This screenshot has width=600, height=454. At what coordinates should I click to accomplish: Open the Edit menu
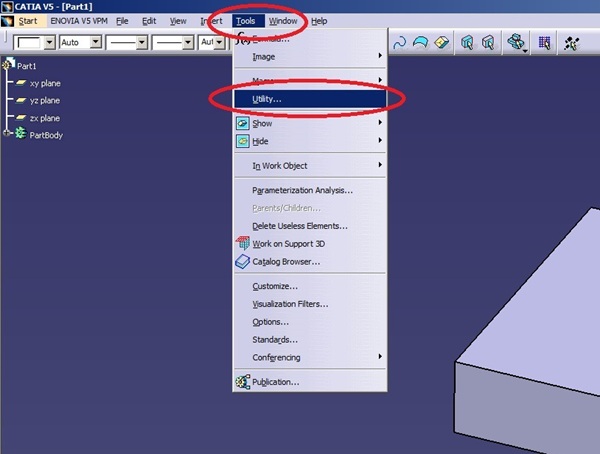pos(149,21)
